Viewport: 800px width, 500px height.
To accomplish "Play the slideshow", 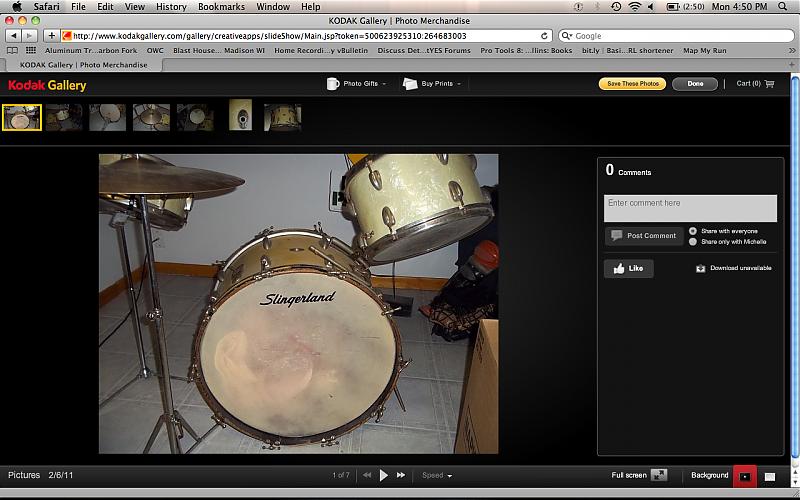I will (x=384, y=475).
